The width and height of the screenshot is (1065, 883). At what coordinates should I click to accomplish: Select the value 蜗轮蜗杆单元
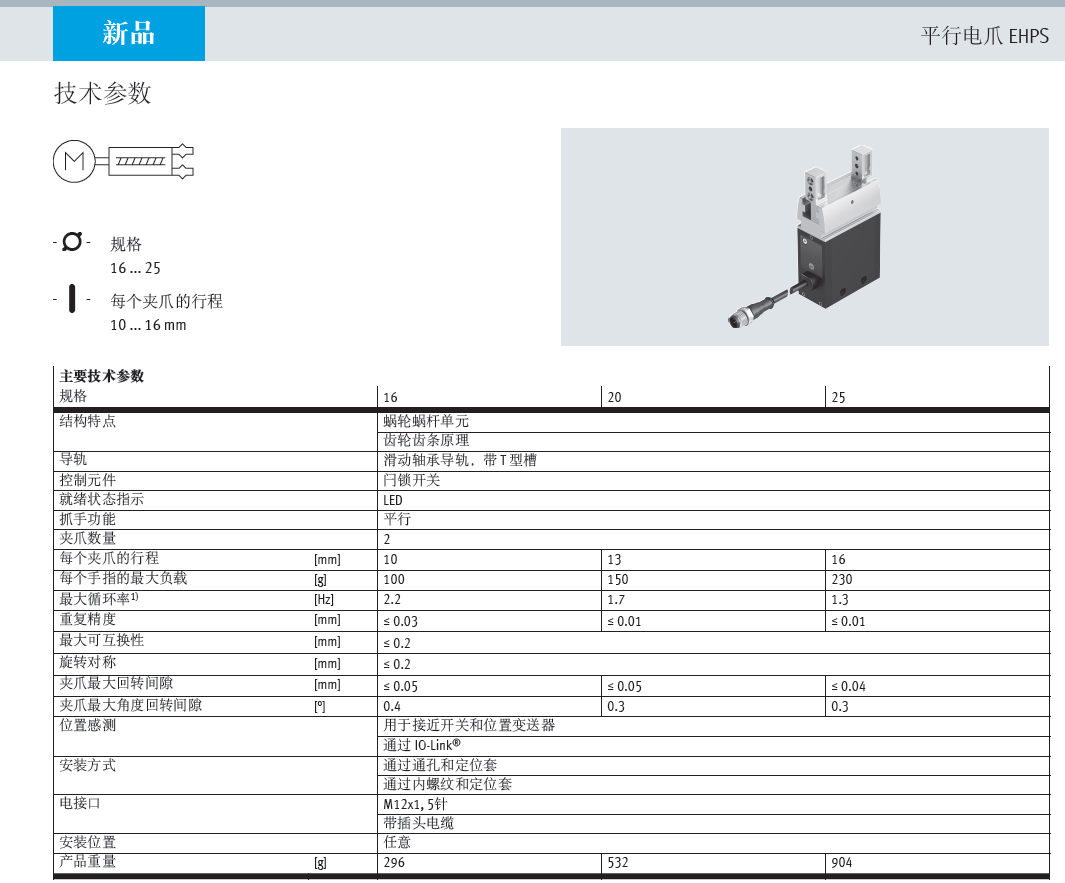click(426, 421)
